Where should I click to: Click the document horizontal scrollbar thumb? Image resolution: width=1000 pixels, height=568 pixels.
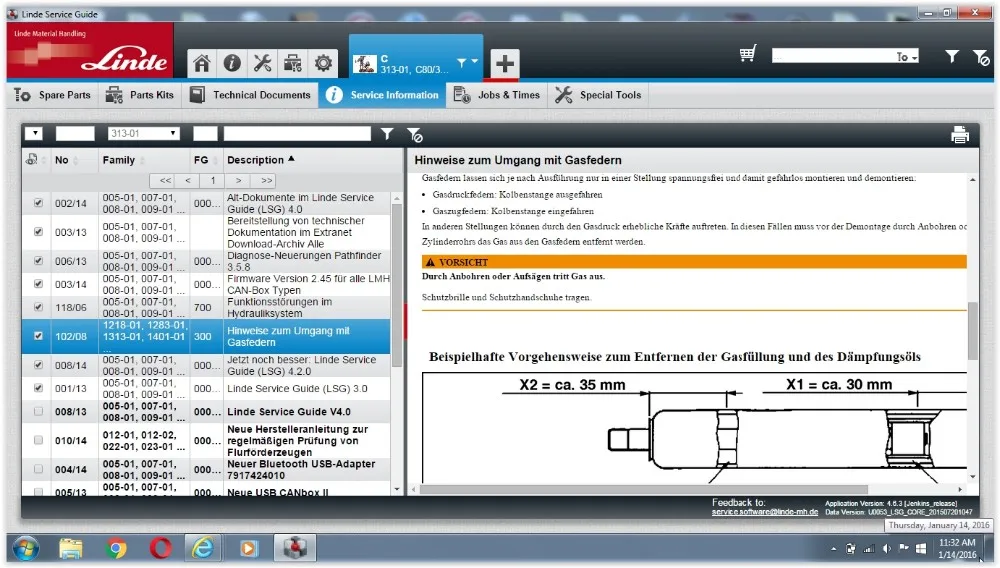[x=643, y=489]
